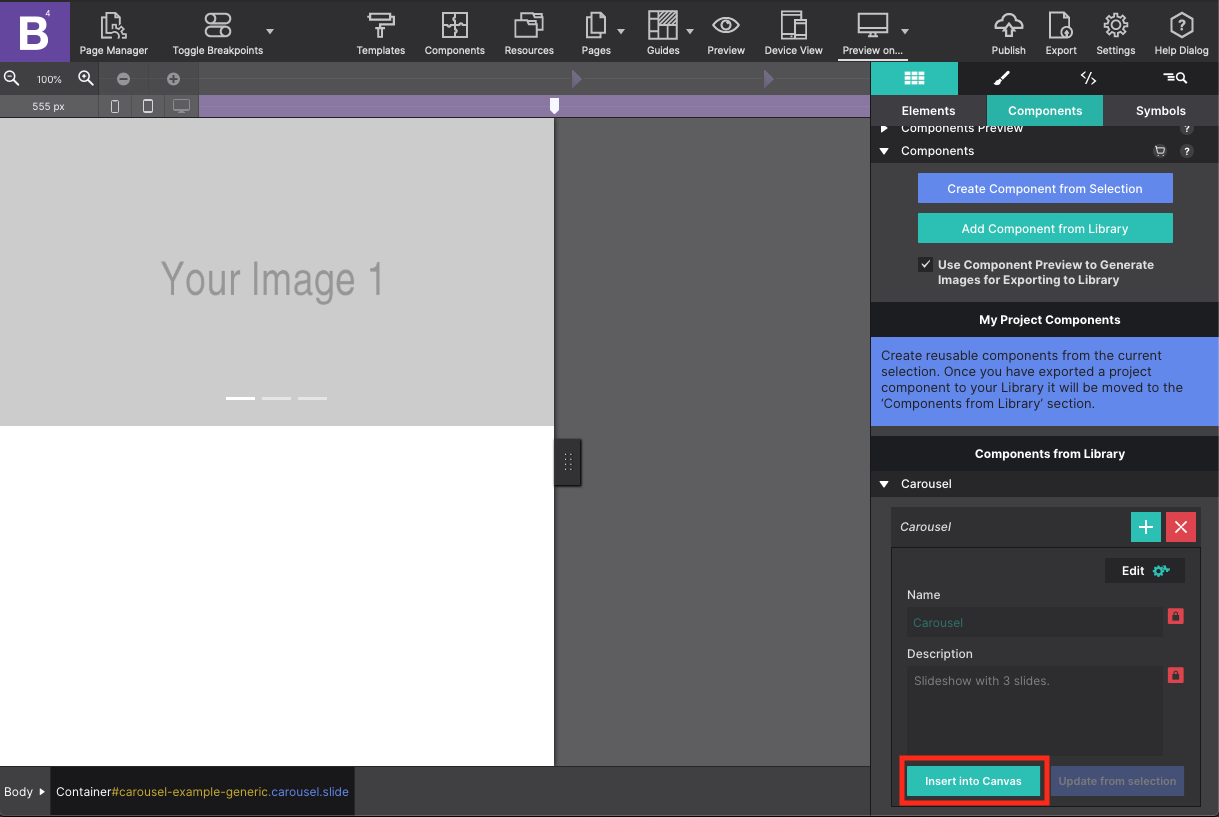Open the Resources folder icon
Viewport: 1219px width, 817px height.
tap(529, 26)
